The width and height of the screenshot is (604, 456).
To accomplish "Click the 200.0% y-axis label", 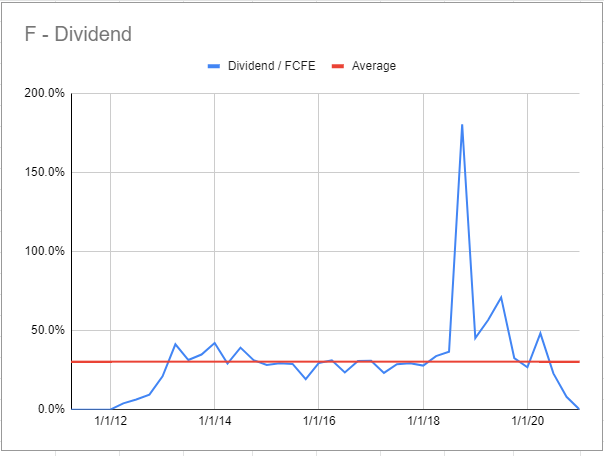I will (45, 93).
